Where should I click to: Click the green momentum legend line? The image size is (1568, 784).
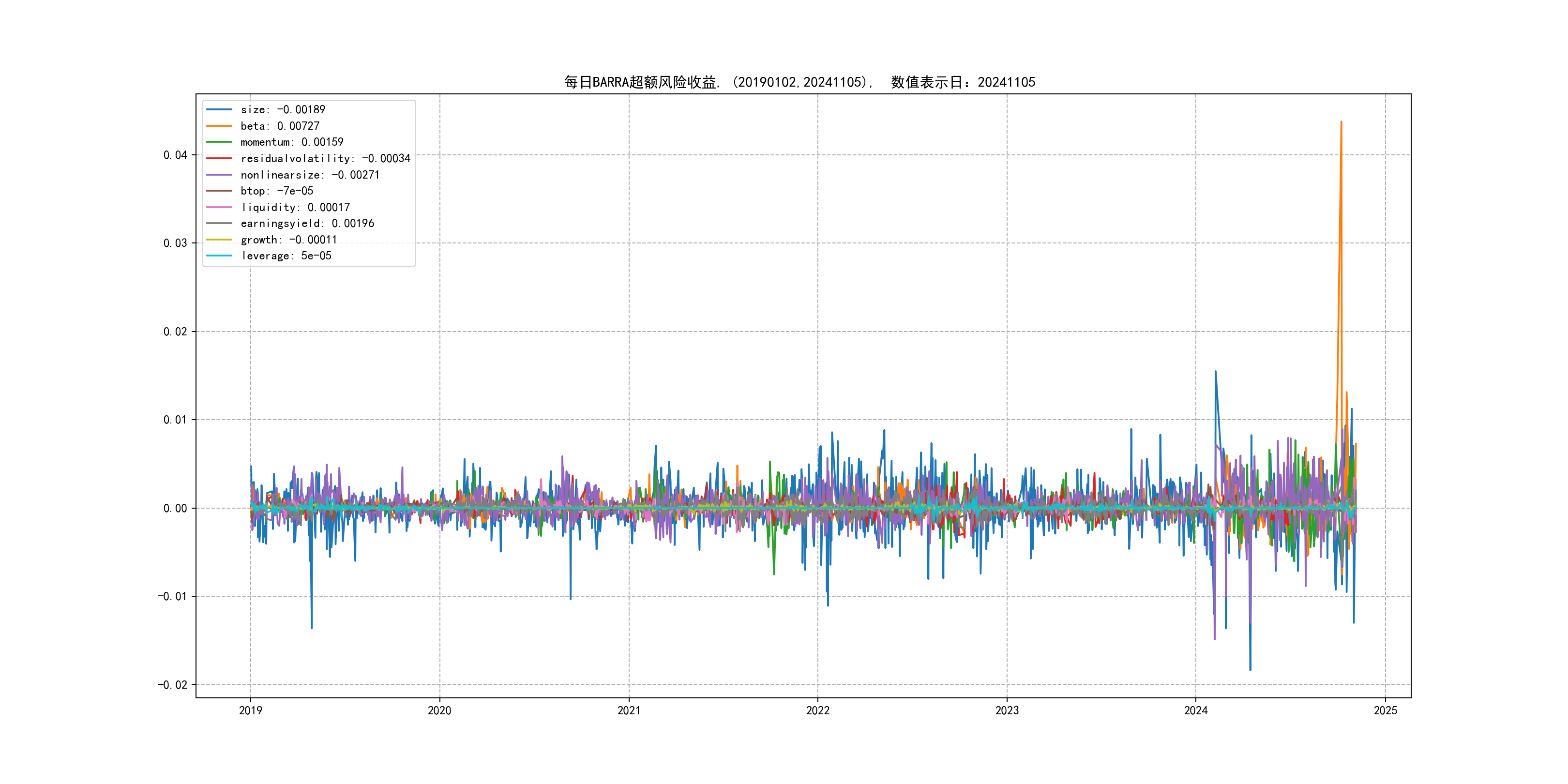[219, 142]
